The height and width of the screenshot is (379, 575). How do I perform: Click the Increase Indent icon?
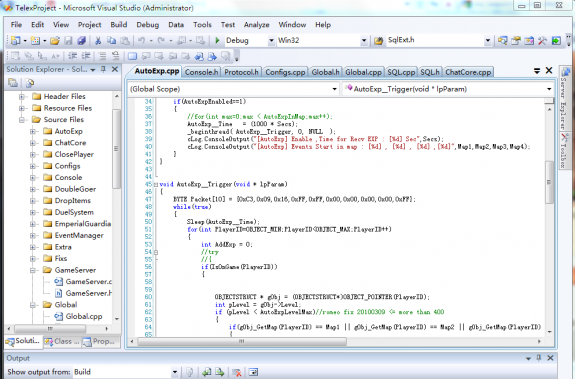point(86,56)
